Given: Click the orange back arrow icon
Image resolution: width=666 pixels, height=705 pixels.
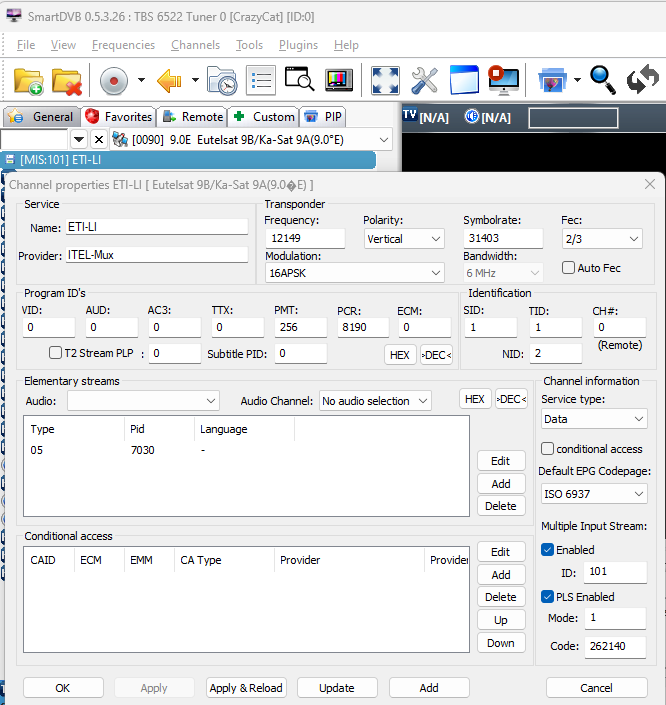Looking at the screenshot, I should coord(169,81).
